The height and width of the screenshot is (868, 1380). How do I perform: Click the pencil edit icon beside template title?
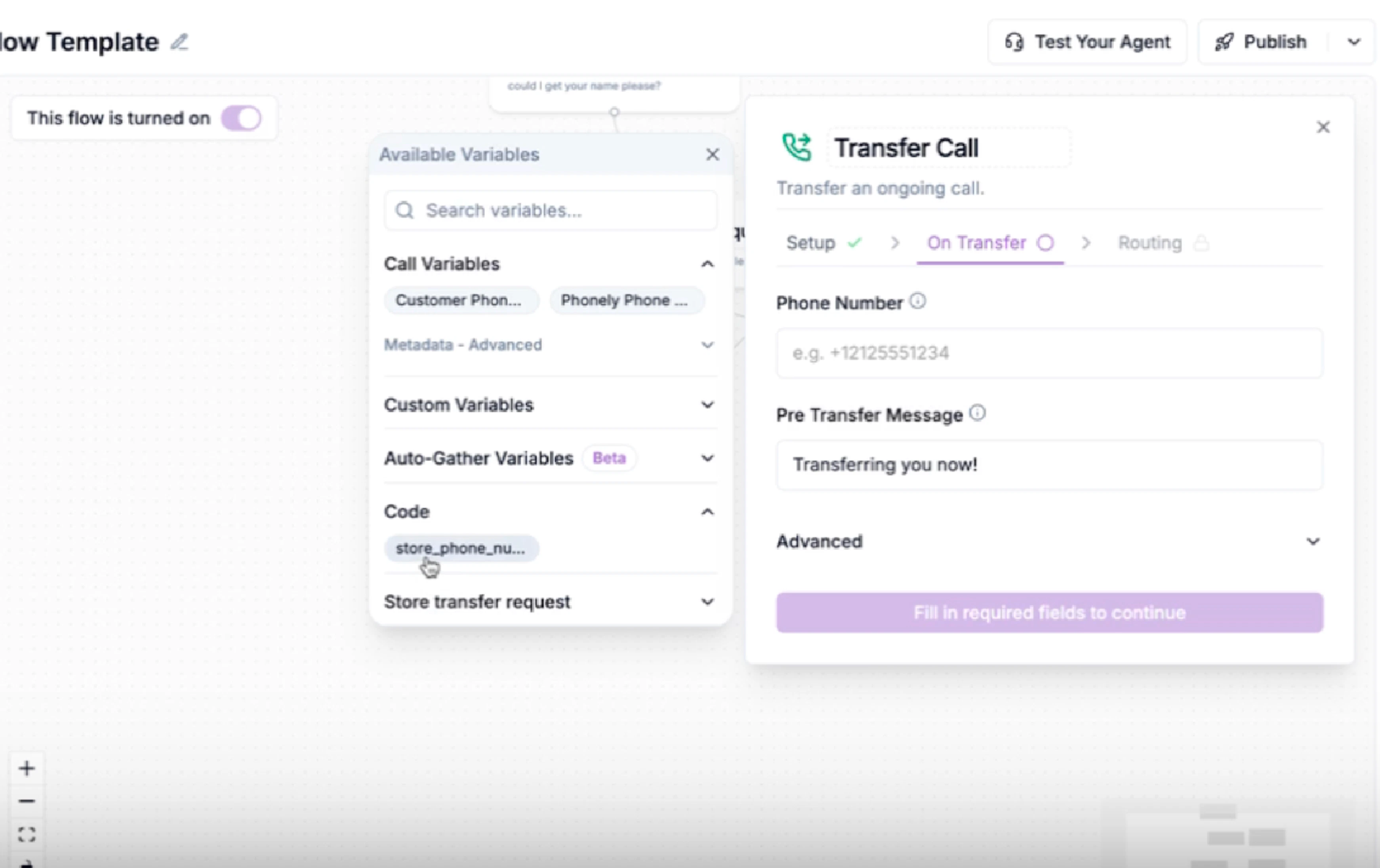point(179,42)
